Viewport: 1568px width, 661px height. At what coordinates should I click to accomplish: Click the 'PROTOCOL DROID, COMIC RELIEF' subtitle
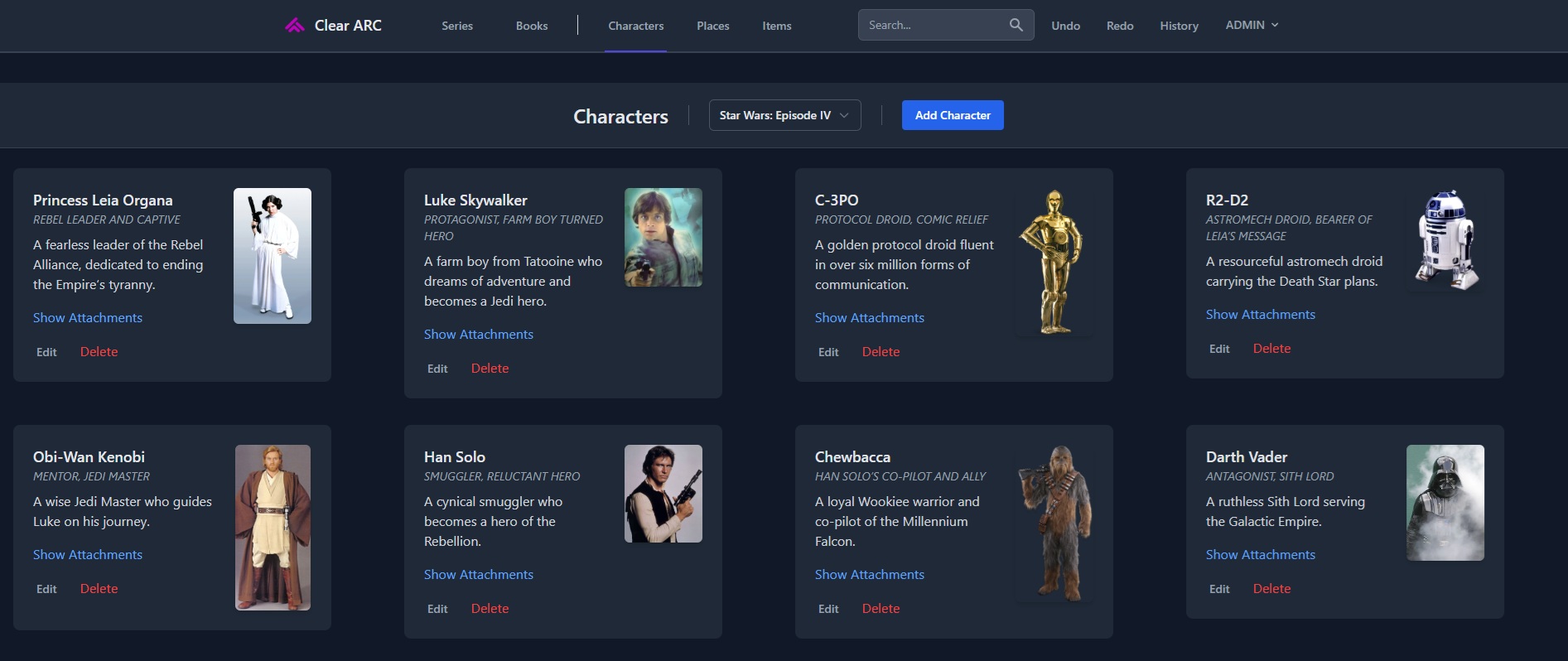tap(901, 220)
